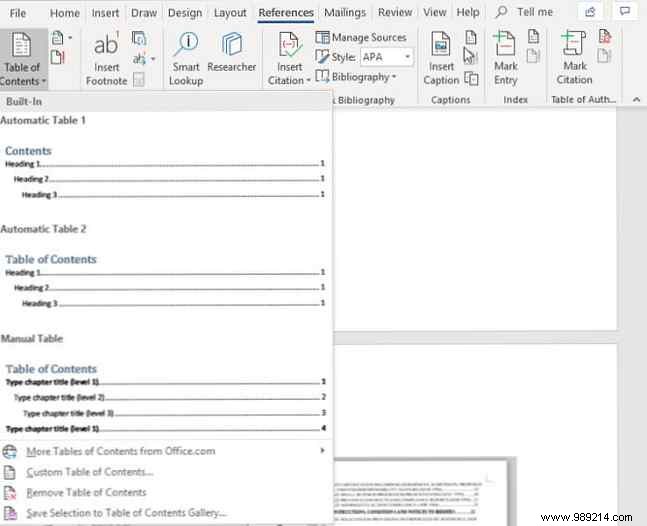Click the Cross-reference icon
Screen dimensions: 647x526
tap(471, 78)
